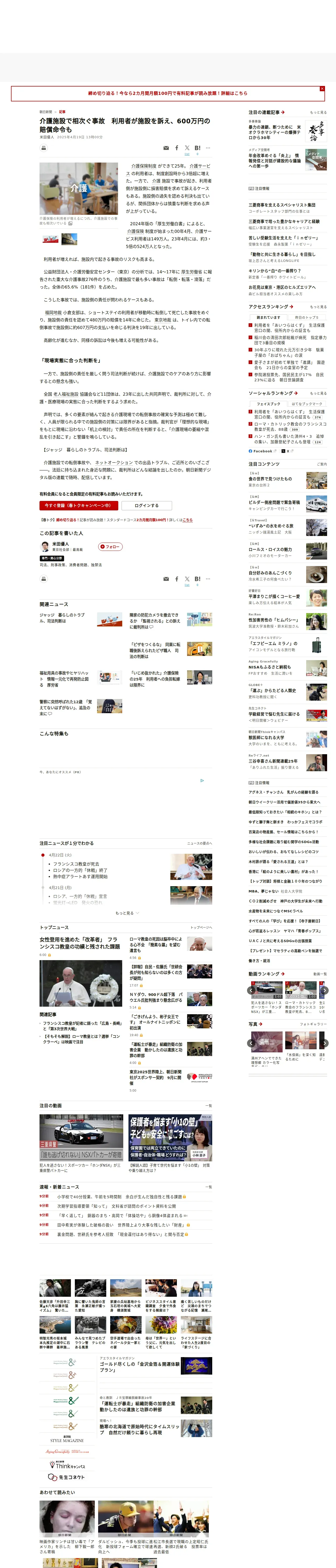This screenshot has height=1568, width=336.
Task: Expand the news digest with もっと見る
Action: click(x=127, y=913)
